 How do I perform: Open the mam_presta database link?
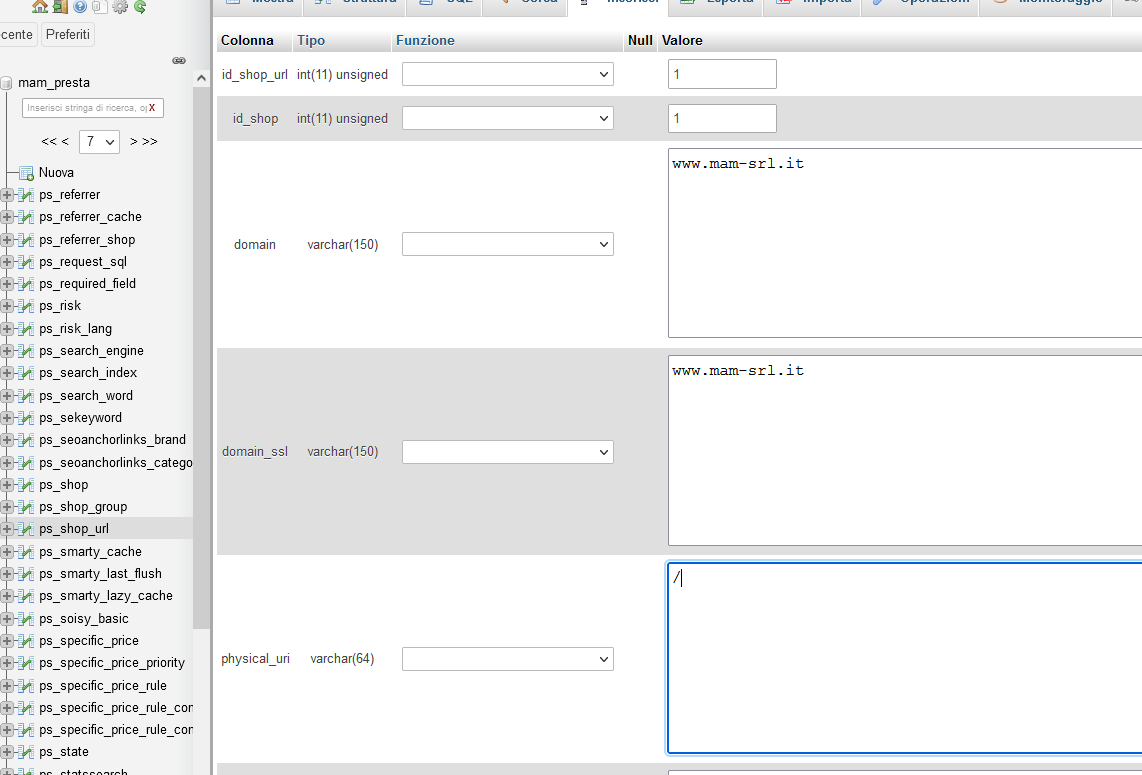54,83
